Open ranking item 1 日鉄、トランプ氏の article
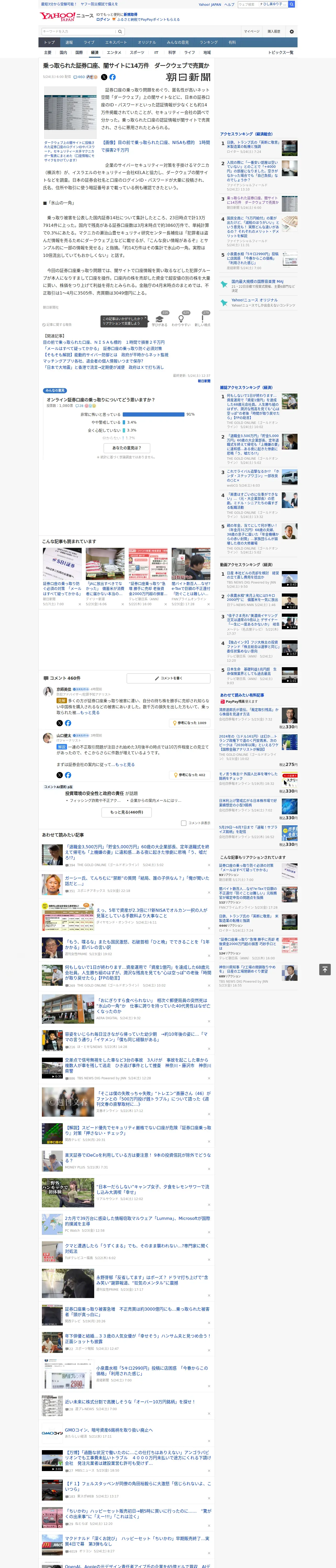 [253, 144]
